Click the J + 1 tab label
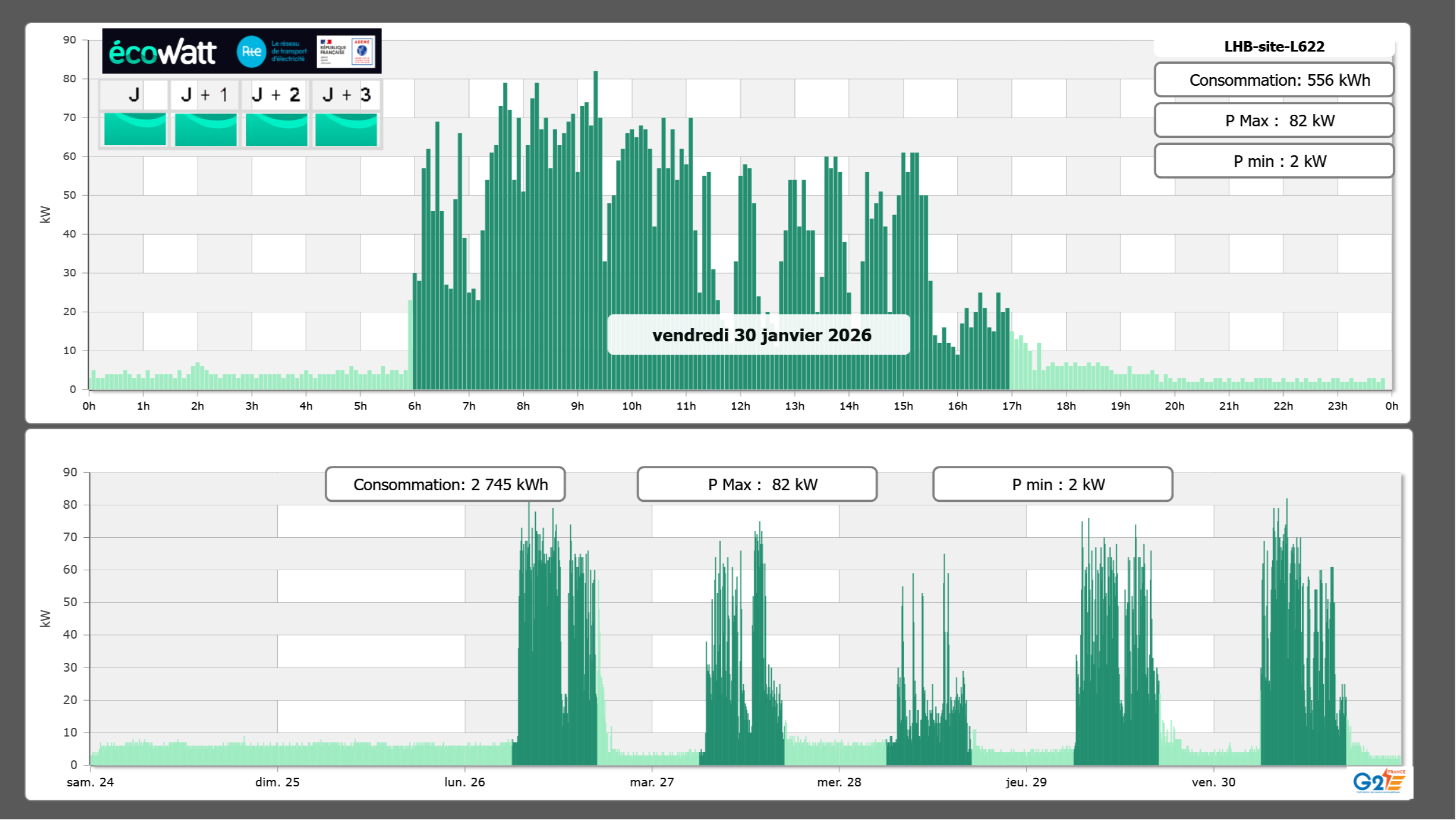The height and width of the screenshot is (820, 1456). (205, 94)
